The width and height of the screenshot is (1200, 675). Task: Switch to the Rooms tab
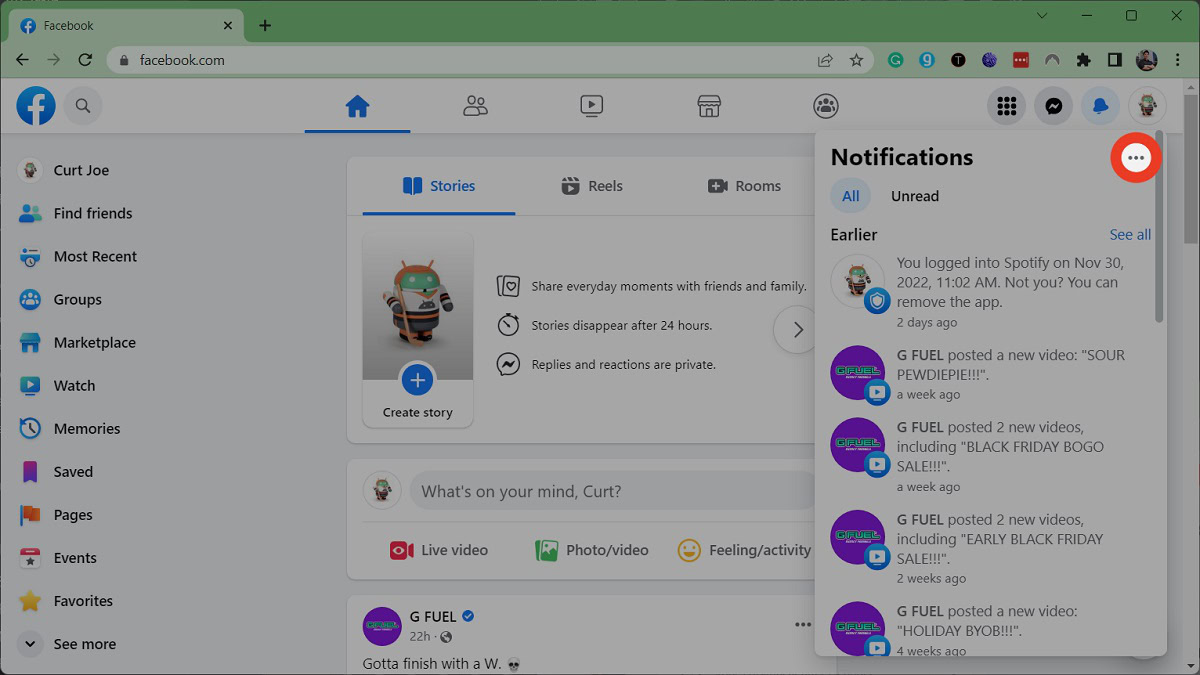click(x=744, y=186)
